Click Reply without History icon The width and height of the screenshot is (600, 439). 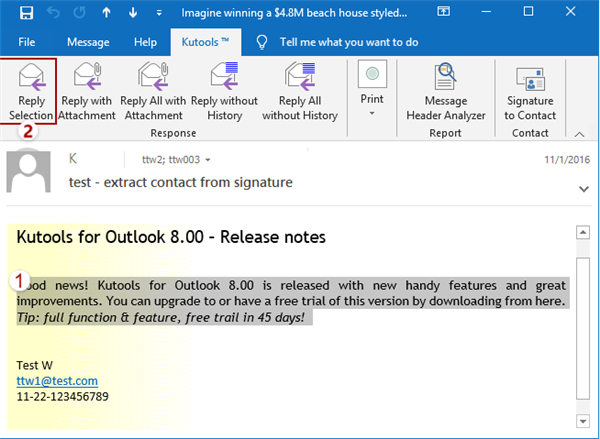[222, 77]
